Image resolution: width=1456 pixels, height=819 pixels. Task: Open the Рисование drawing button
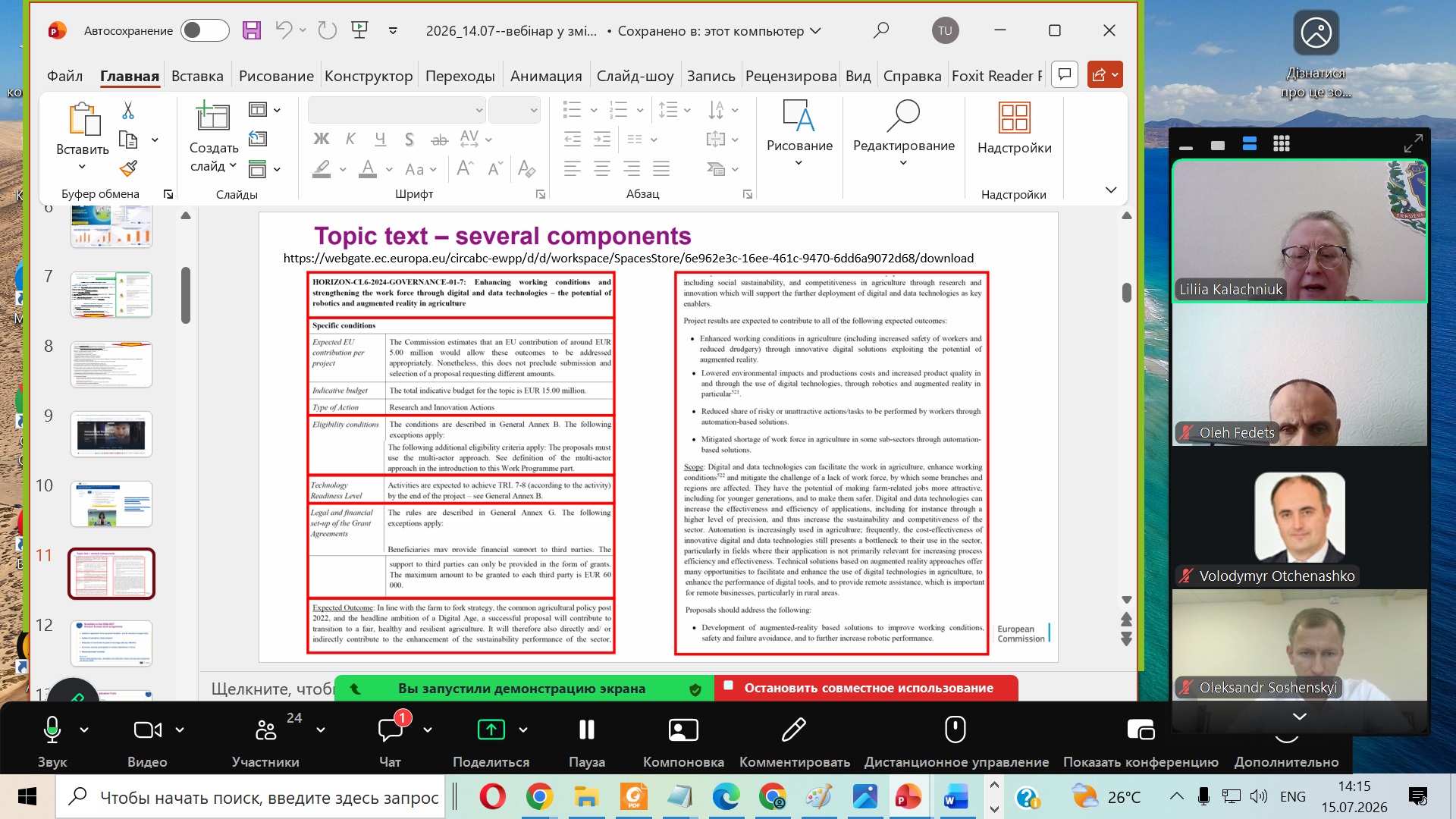[799, 133]
